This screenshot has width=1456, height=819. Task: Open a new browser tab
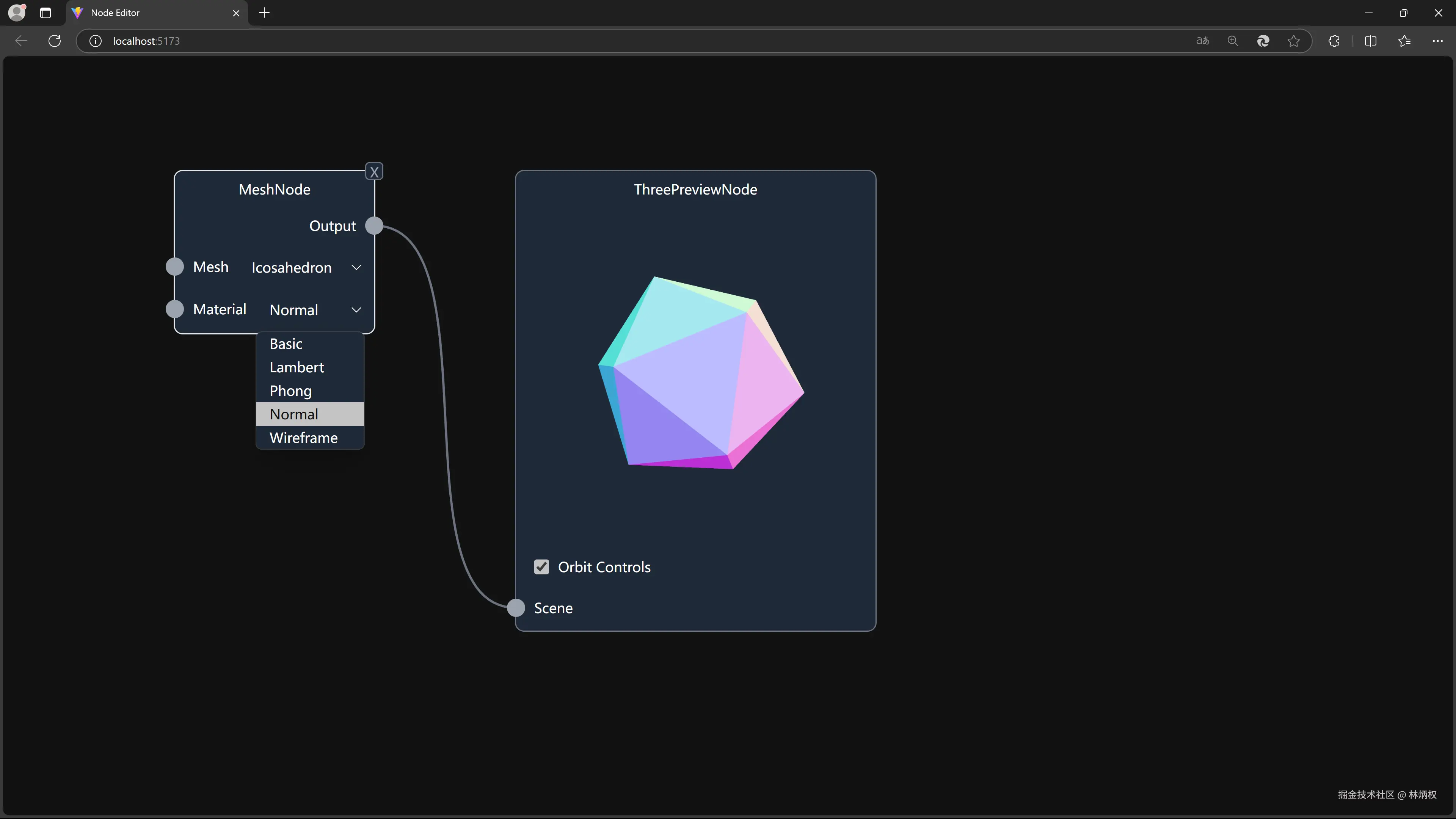264,13
